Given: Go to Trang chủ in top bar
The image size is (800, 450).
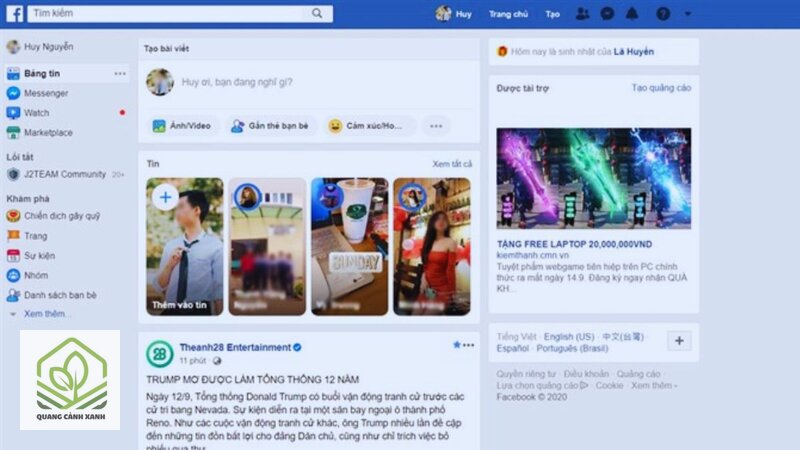Looking at the screenshot, I should (x=508, y=14).
